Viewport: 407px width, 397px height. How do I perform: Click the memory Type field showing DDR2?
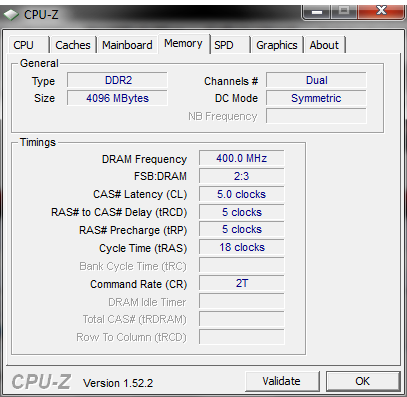coord(117,80)
